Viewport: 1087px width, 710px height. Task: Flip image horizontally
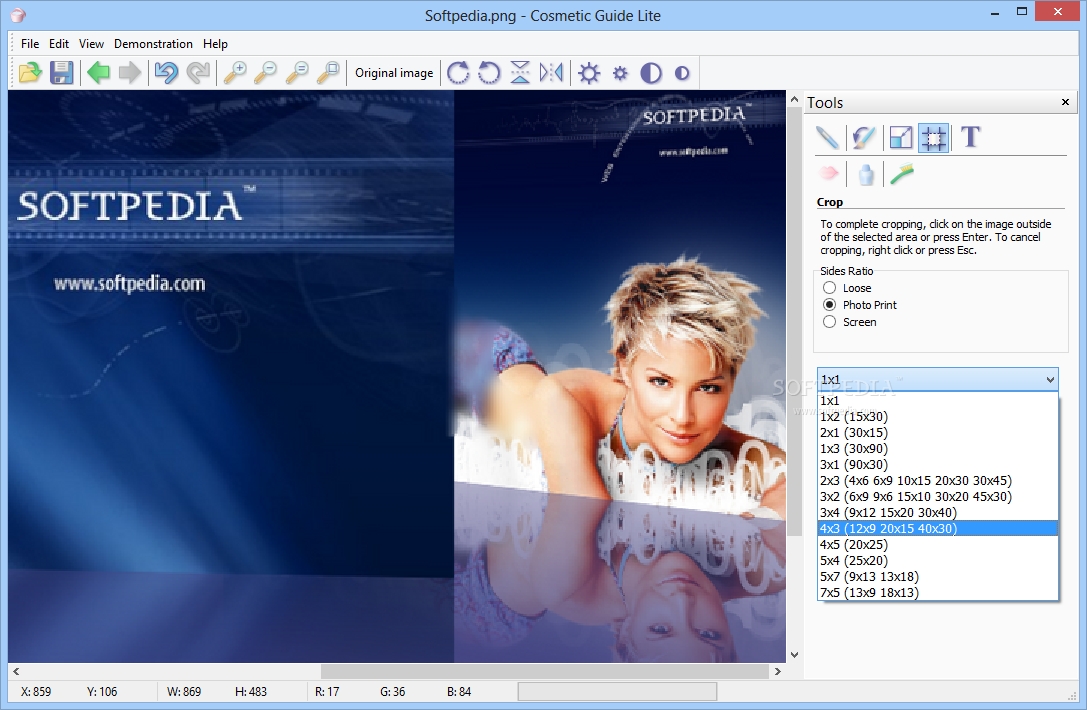(x=551, y=73)
